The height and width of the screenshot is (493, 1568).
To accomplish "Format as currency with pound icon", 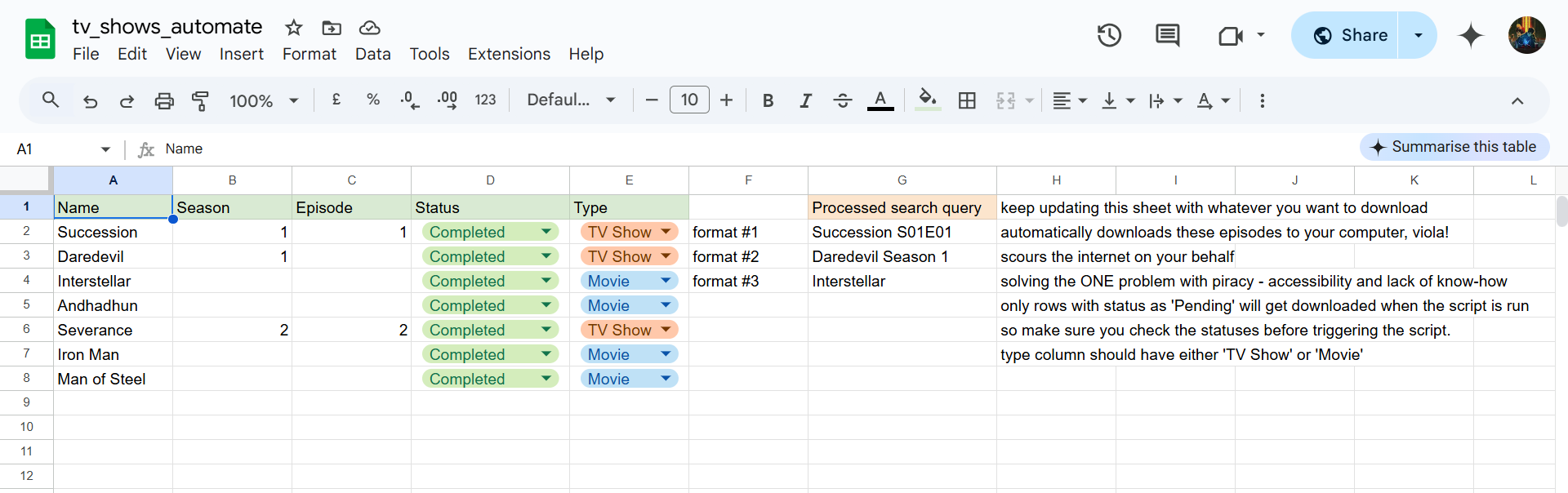I will tap(336, 100).
